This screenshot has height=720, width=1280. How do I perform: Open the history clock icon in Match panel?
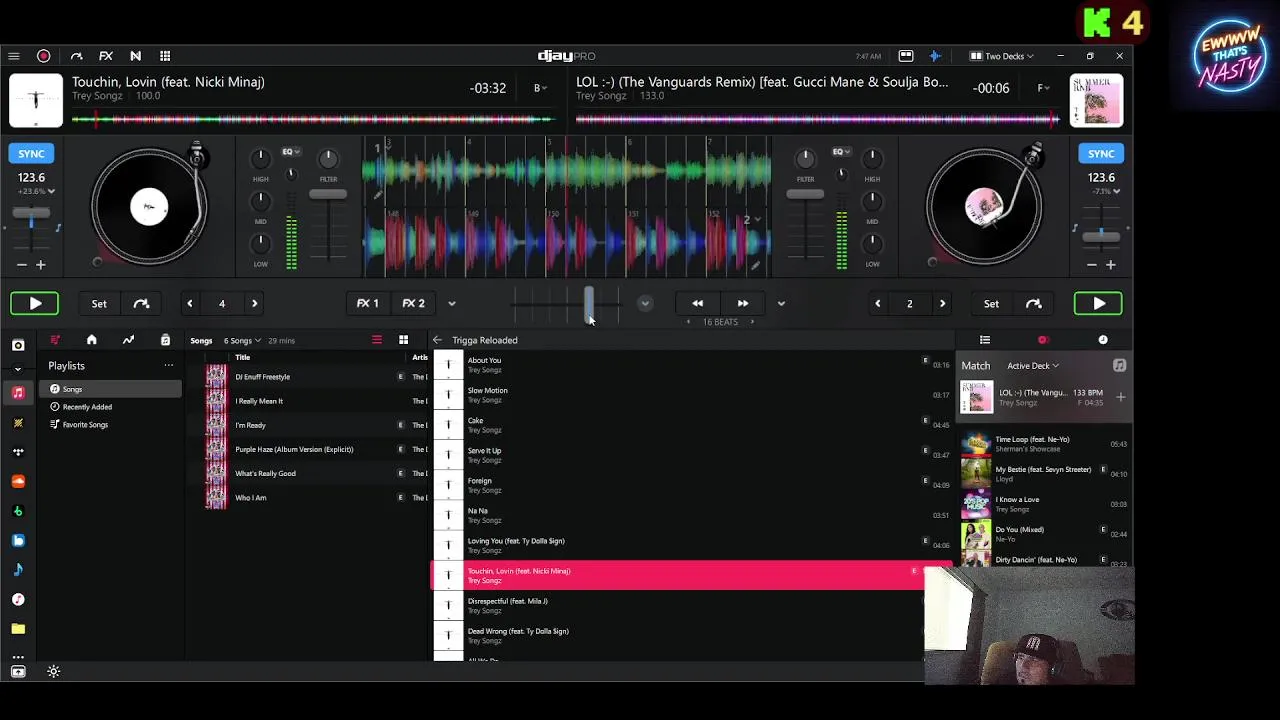click(1103, 340)
